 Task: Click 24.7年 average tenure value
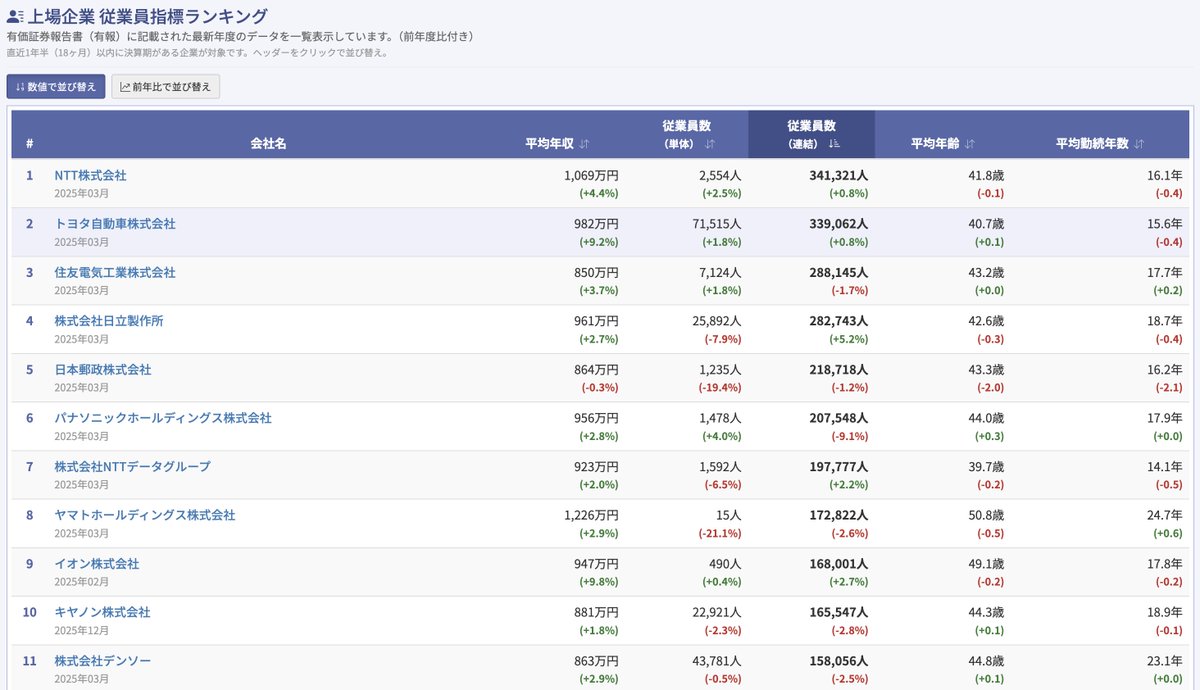tap(1164, 515)
